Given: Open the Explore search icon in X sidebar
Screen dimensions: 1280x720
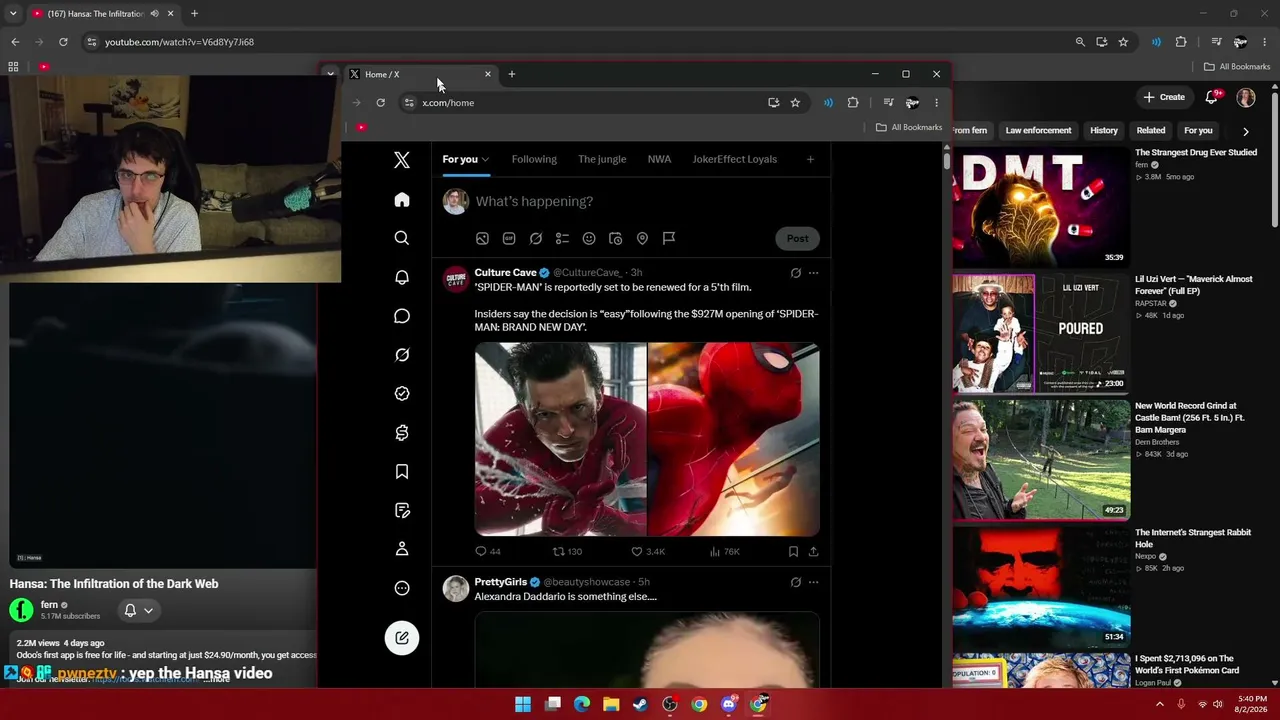Looking at the screenshot, I should [x=402, y=238].
